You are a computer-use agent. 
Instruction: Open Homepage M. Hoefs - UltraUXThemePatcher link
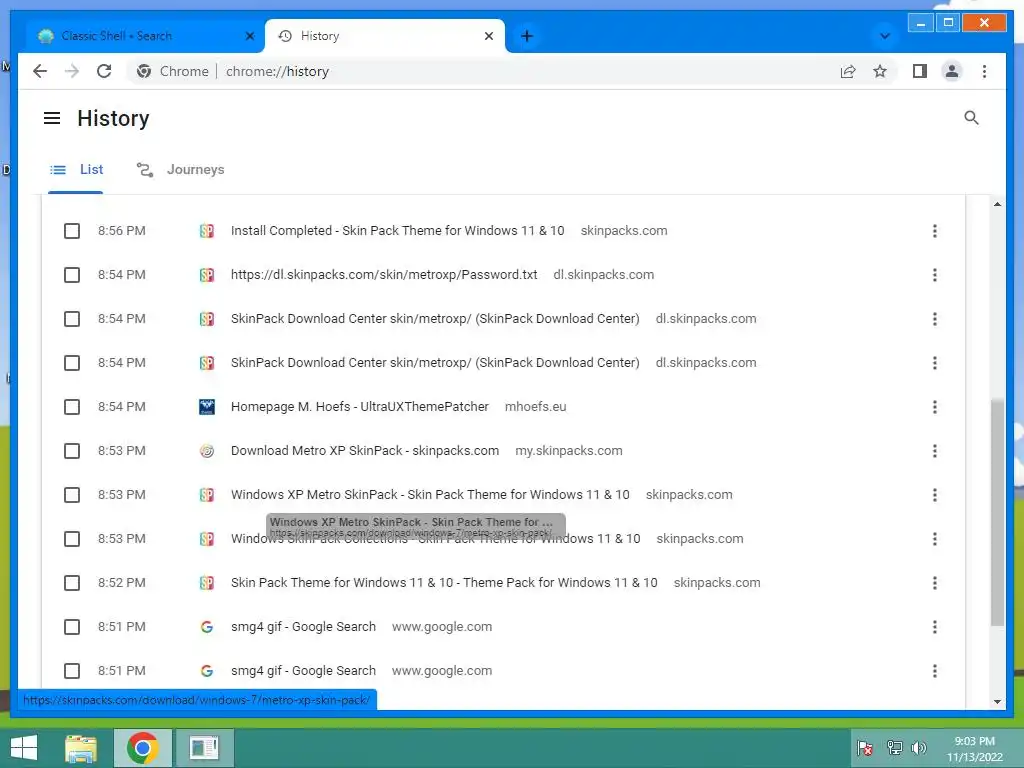click(359, 407)
